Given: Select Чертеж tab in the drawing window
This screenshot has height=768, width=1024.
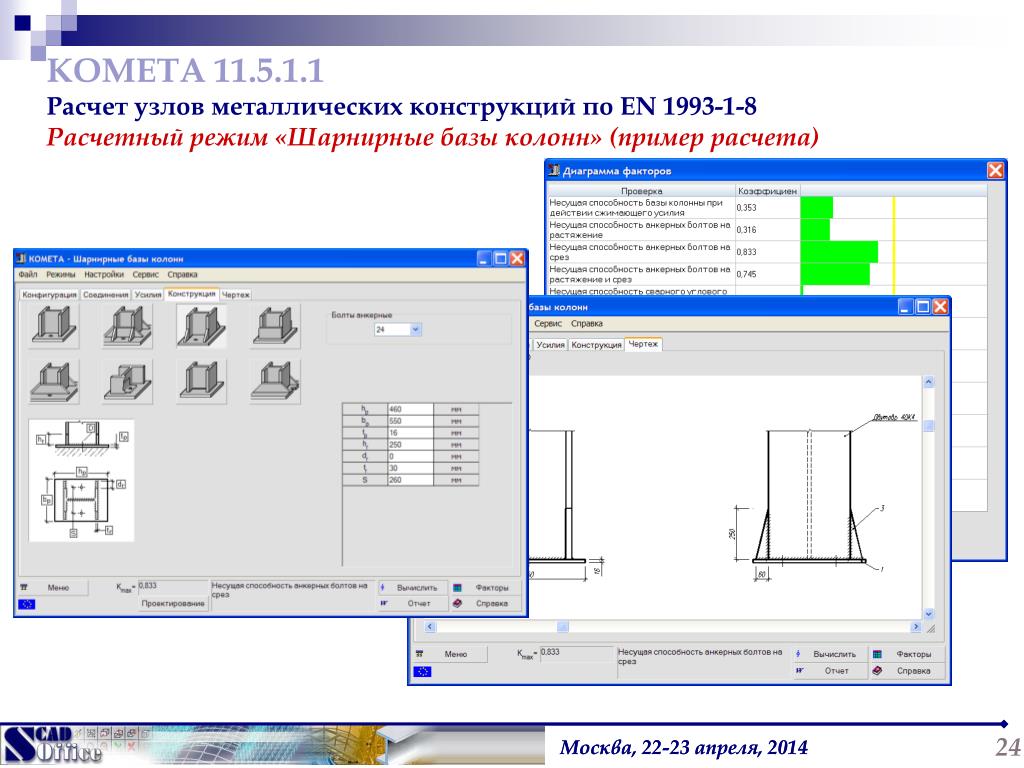Looking at the screenshot, I should click(x=643, y=344).
